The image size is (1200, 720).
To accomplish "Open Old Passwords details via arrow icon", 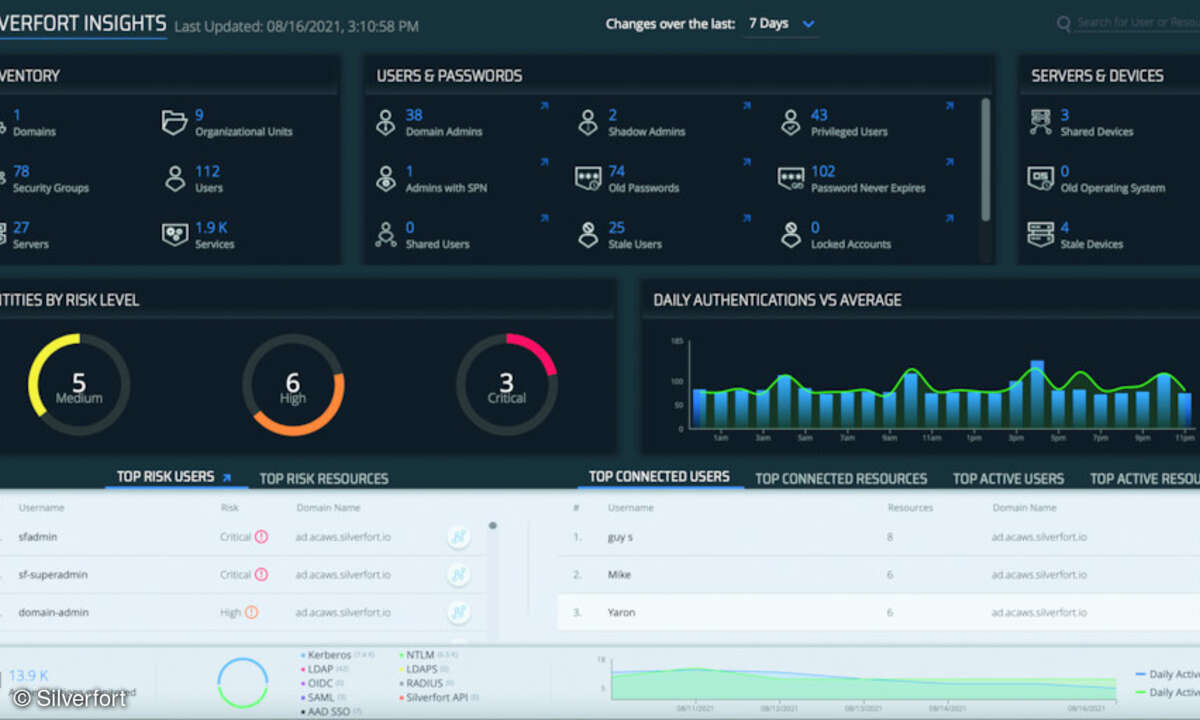I will [x=747, y=161].
